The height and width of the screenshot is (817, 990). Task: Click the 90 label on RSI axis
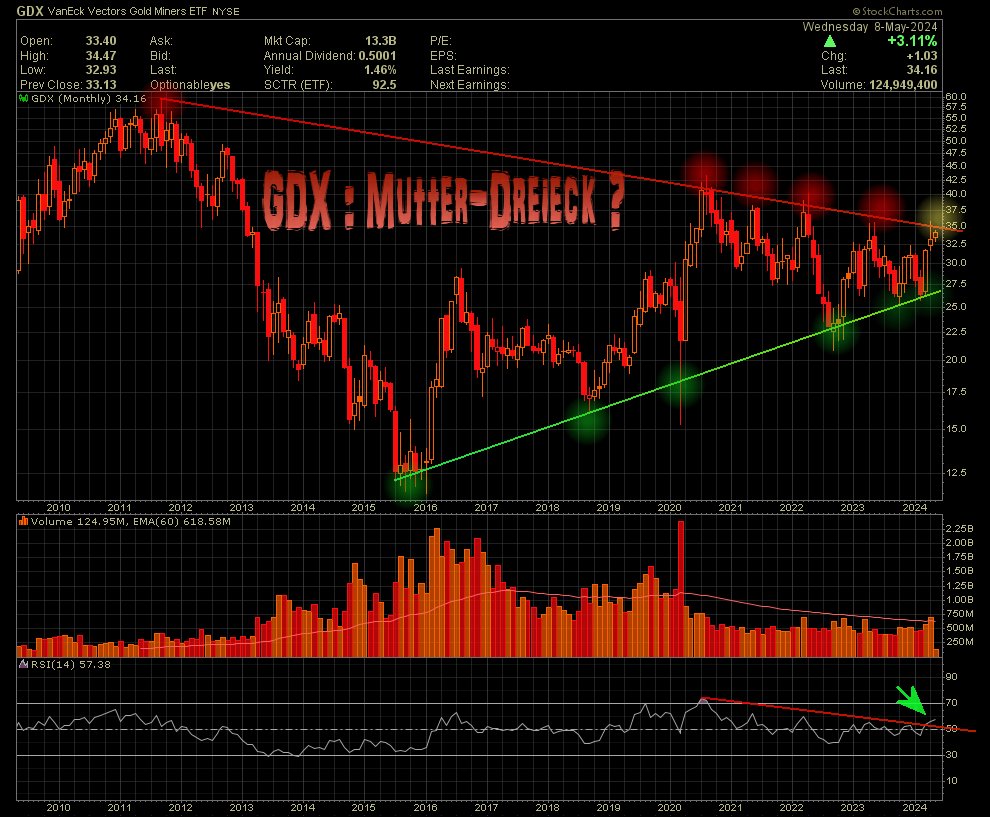point(951,677)
